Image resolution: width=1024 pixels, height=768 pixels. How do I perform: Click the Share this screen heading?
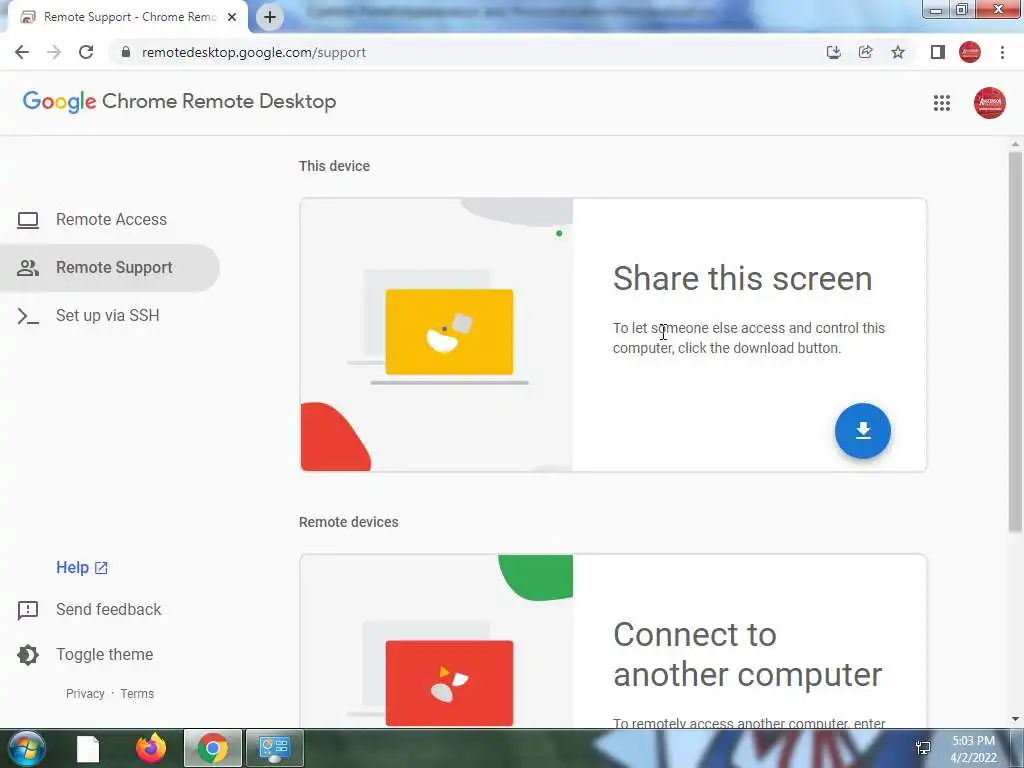[743, 278]
